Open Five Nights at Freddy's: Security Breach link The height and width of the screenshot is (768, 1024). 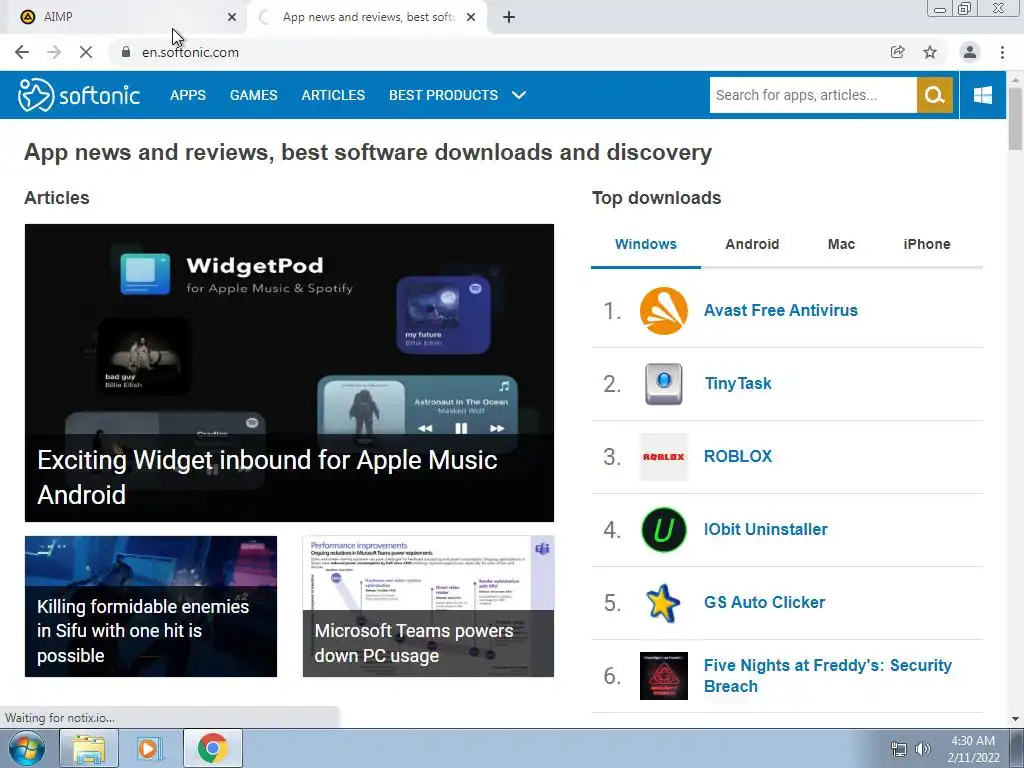(827, 676)
